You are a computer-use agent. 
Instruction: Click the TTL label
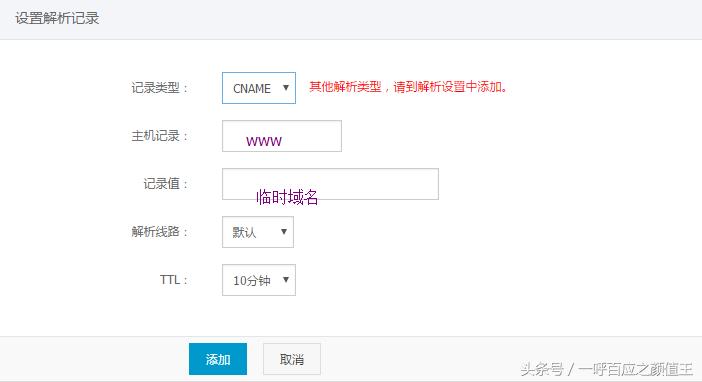pos(174,280)
